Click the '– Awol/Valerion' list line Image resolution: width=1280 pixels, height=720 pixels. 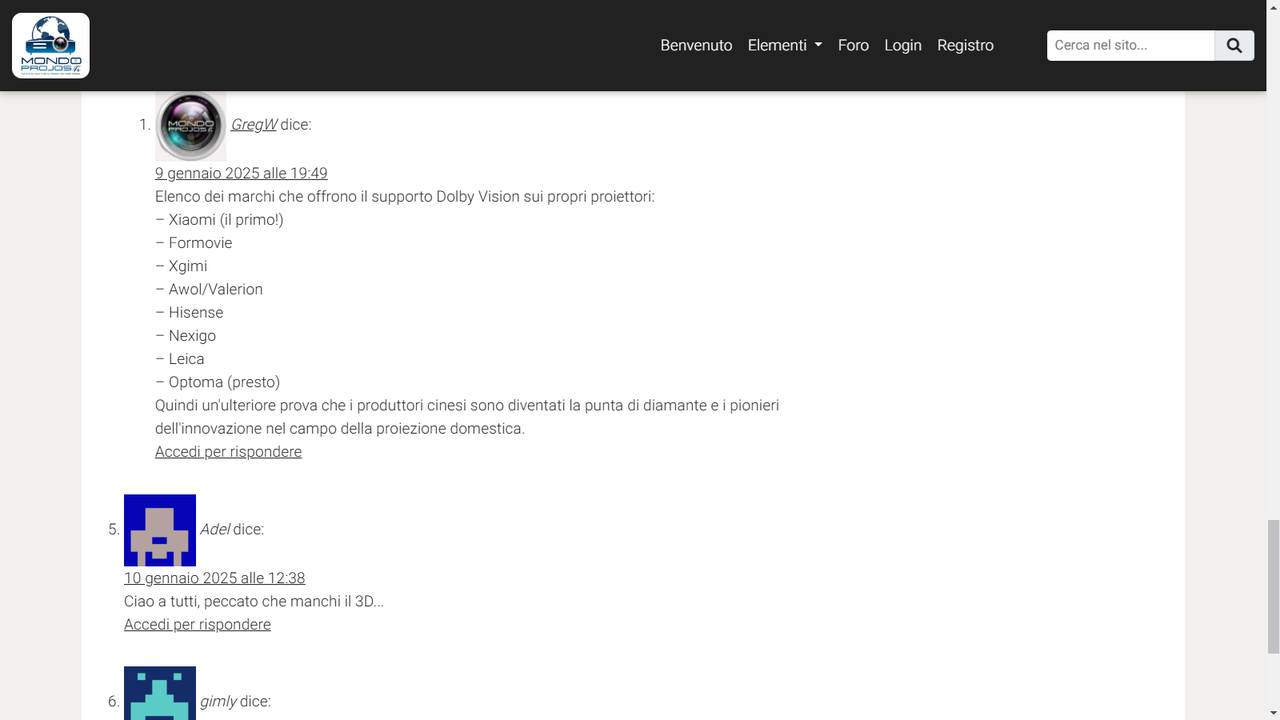pos(209,289)
